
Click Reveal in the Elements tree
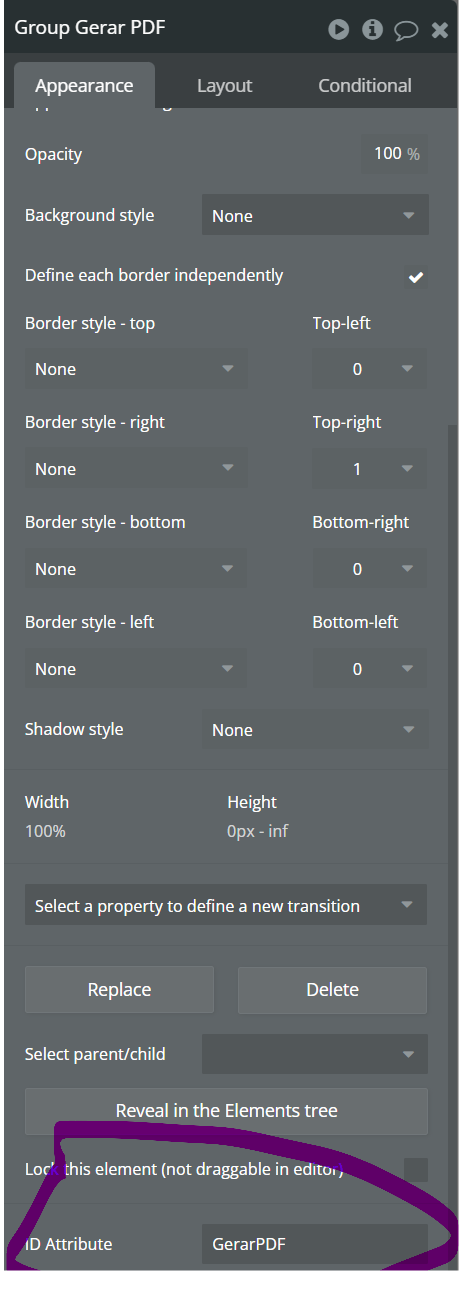point(226,1111)
